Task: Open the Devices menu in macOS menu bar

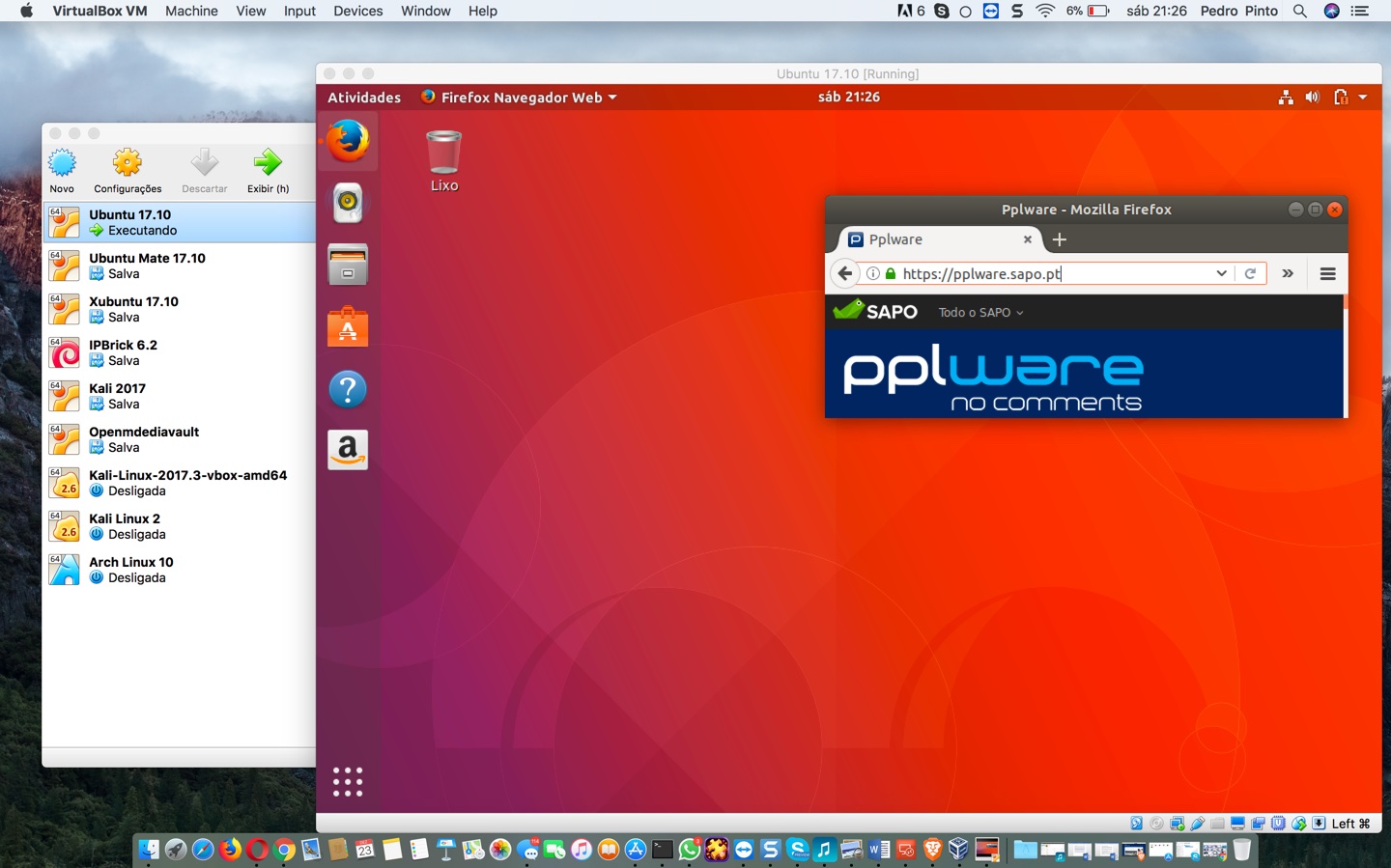Action: tap(357, 11)
